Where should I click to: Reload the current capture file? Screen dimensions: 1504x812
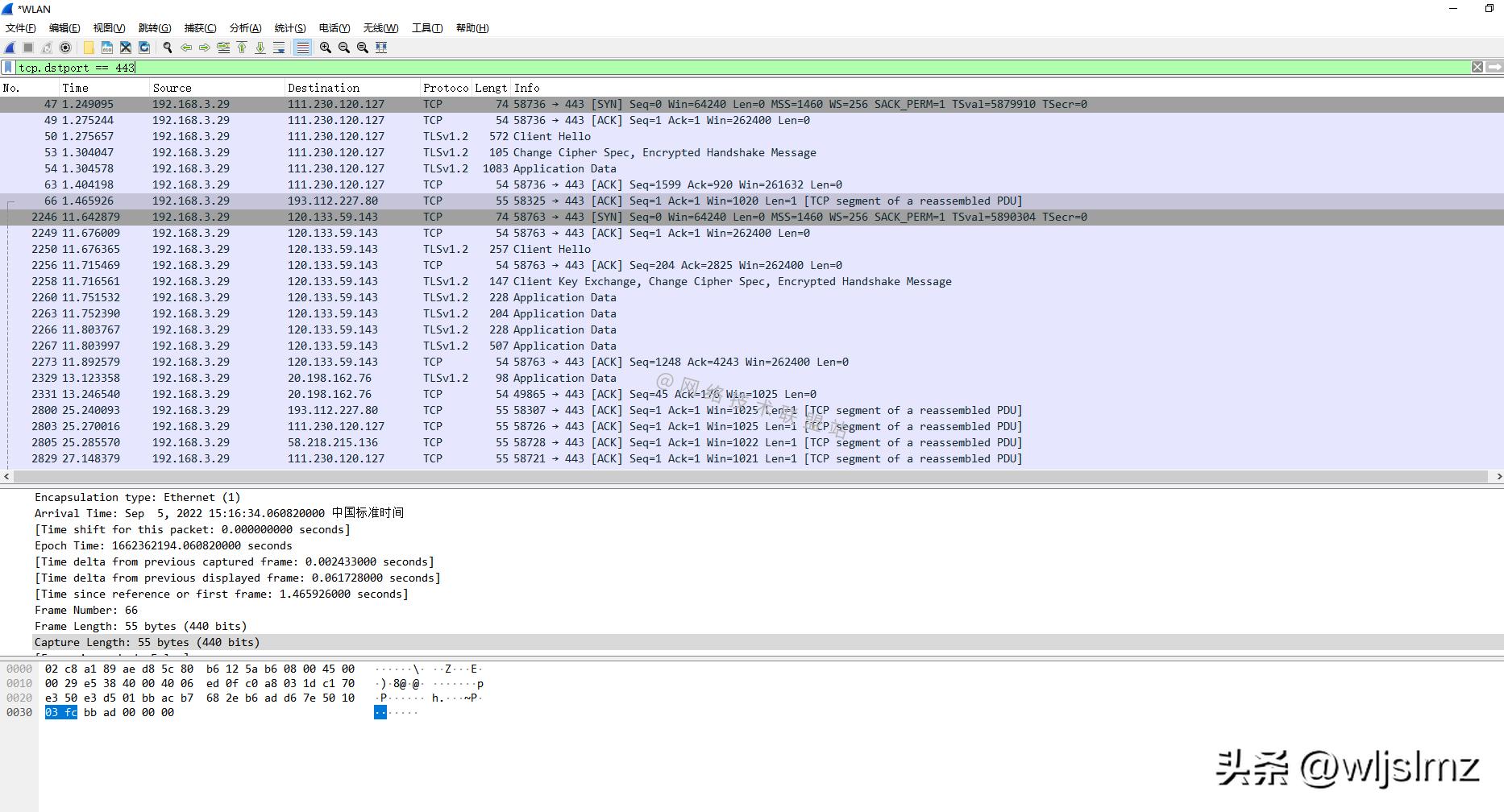pos(144,48)
